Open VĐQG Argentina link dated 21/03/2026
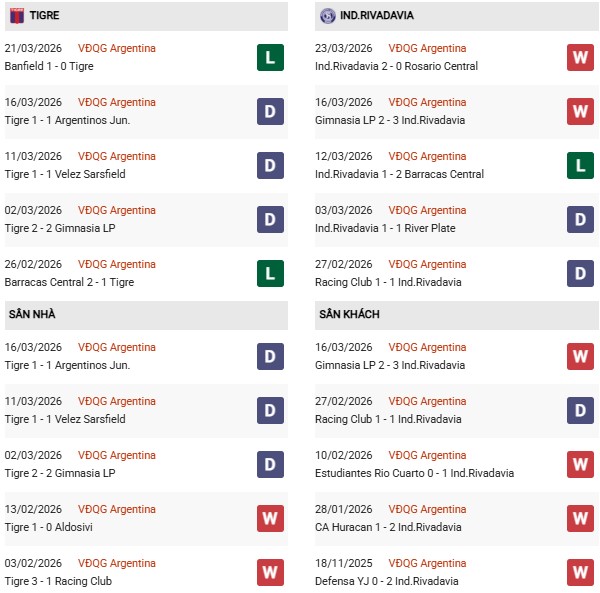The height and width of the screenshot is (593, 600). click(116, 48)
